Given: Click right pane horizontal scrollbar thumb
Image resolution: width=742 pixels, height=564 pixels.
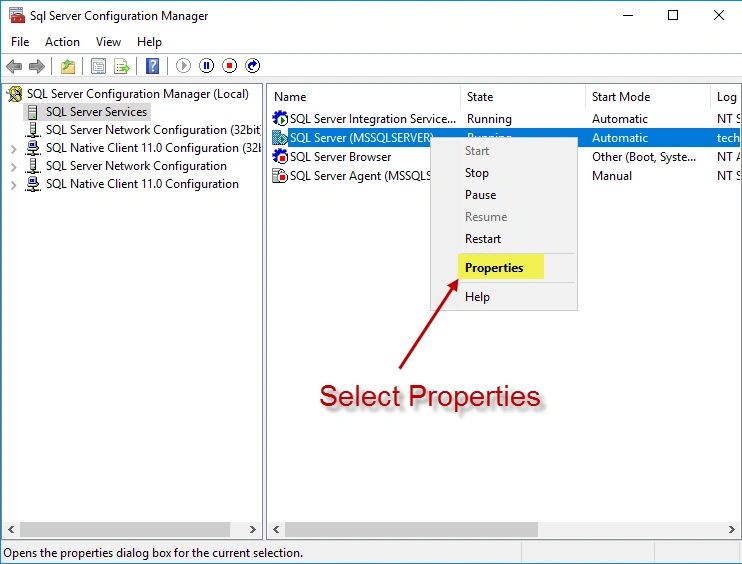Looking at the screenshot, I should [411, 529].
